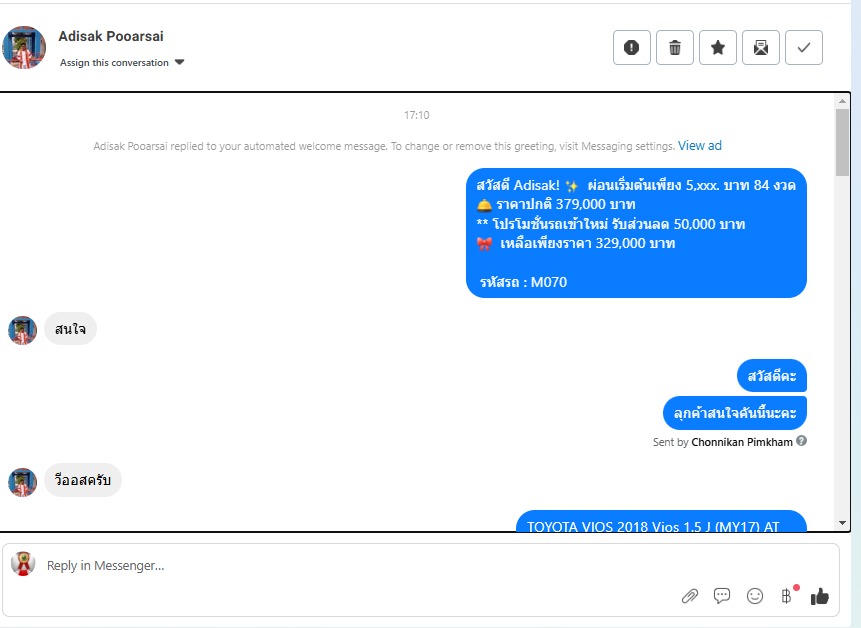Mark conversation as spam with exclamation icon

click(x=631, y=48)
